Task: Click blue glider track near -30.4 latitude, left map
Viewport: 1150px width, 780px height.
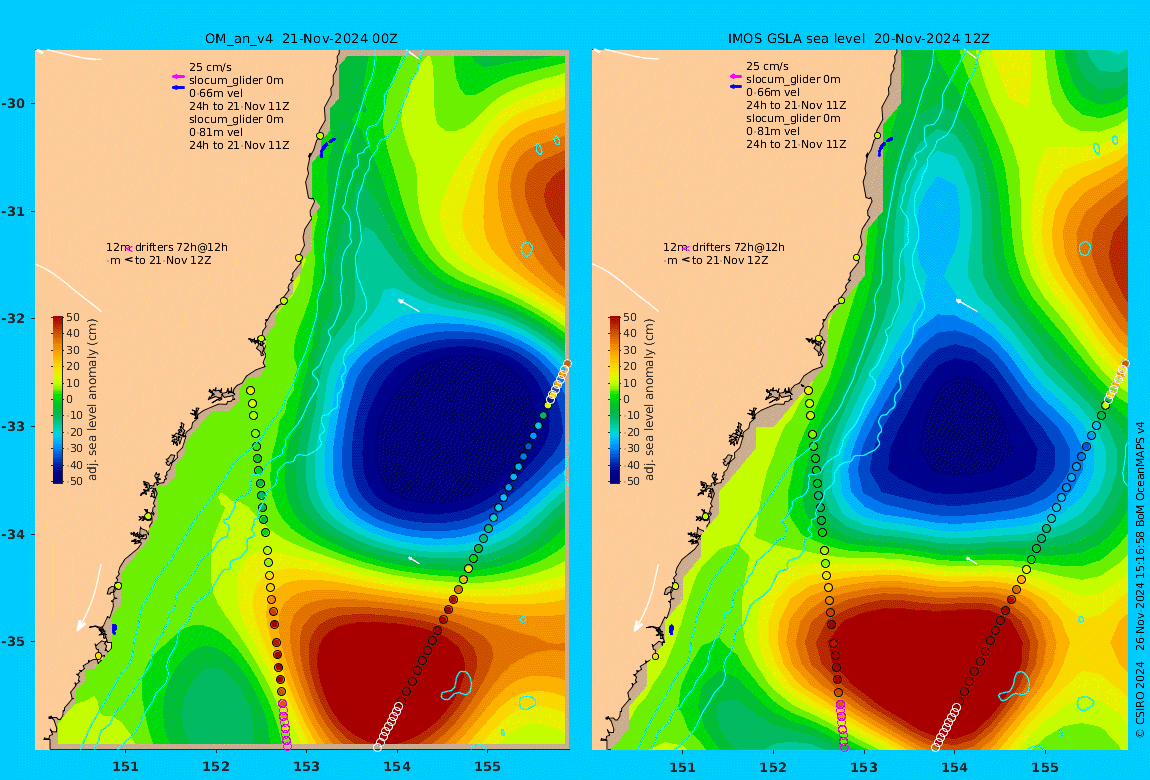Action: (326, 147)
